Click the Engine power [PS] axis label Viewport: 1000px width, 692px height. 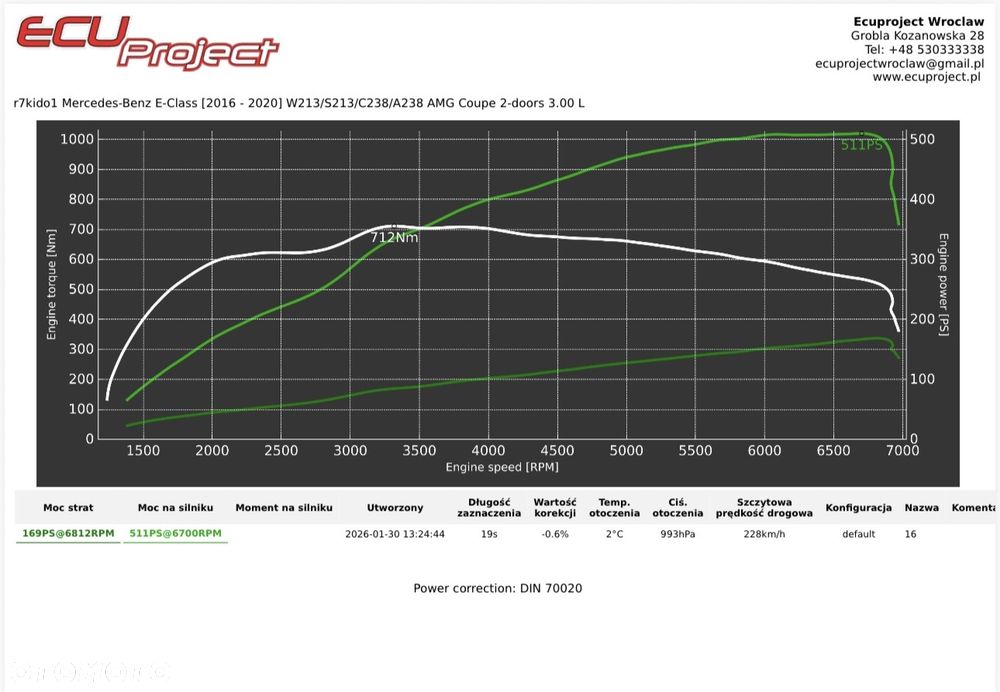coord(943,284)
